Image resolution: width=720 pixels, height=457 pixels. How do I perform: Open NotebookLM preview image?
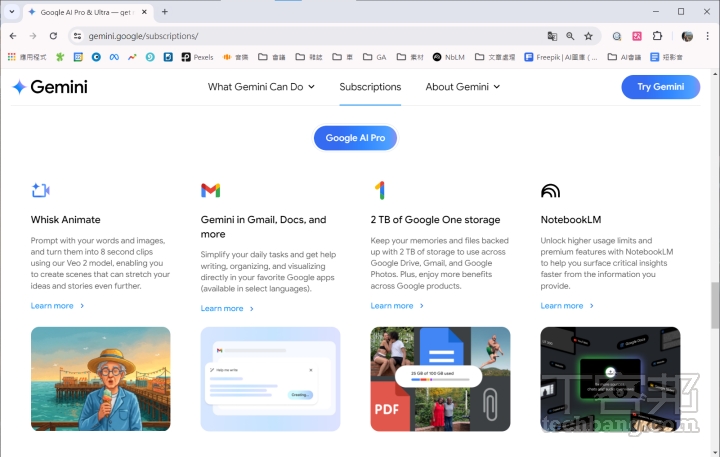[x=610, y=379]
